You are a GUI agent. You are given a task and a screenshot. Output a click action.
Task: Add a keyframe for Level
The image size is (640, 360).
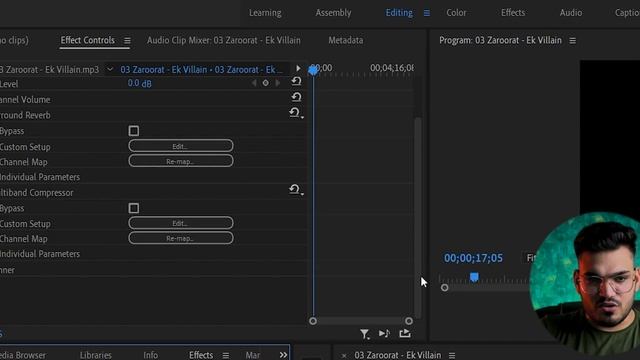click(x=266, y=83)
